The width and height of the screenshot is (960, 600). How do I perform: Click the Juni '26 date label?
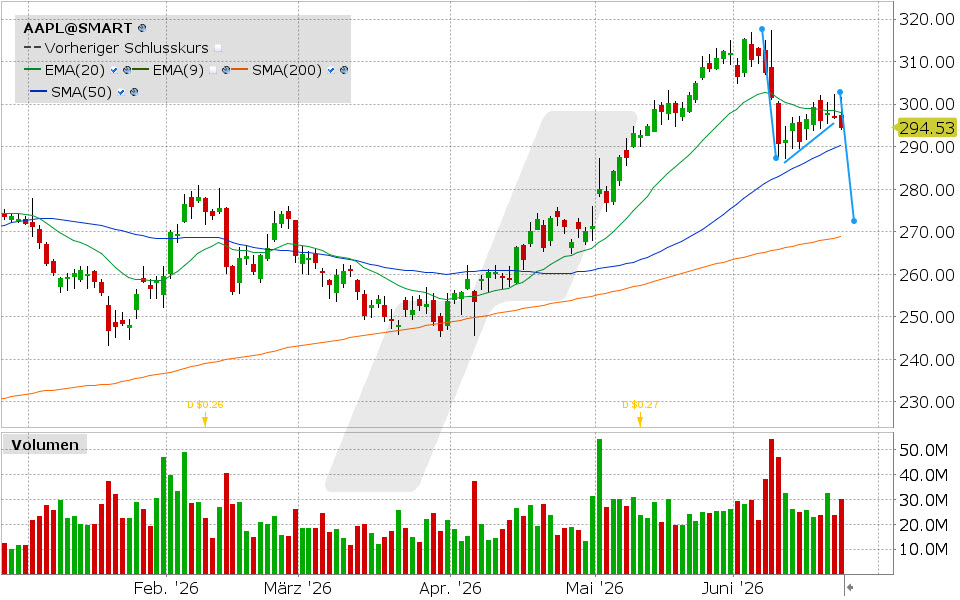(x=733, y=588)
